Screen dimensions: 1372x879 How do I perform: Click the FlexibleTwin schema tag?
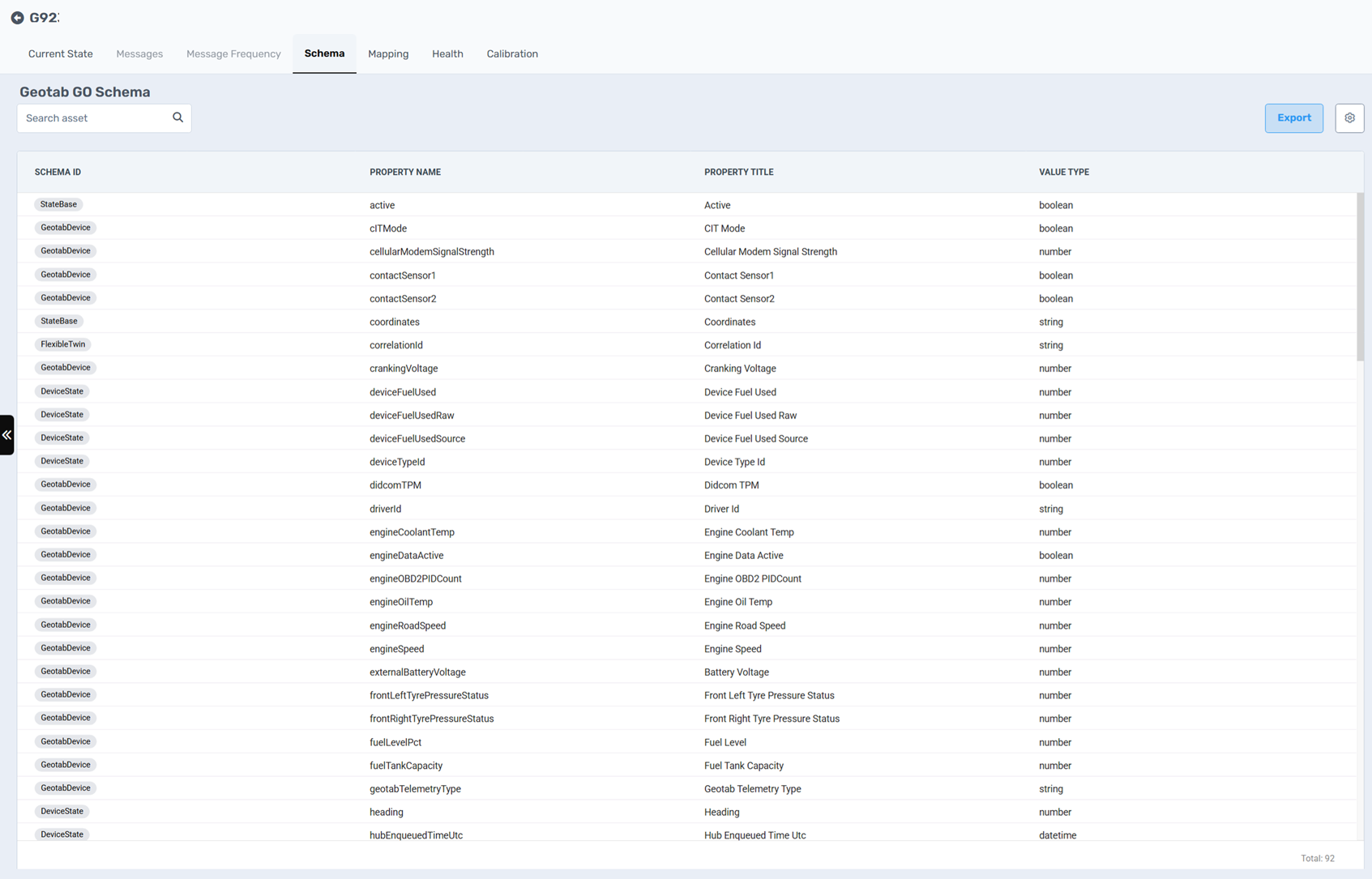(x=62, y=344)
